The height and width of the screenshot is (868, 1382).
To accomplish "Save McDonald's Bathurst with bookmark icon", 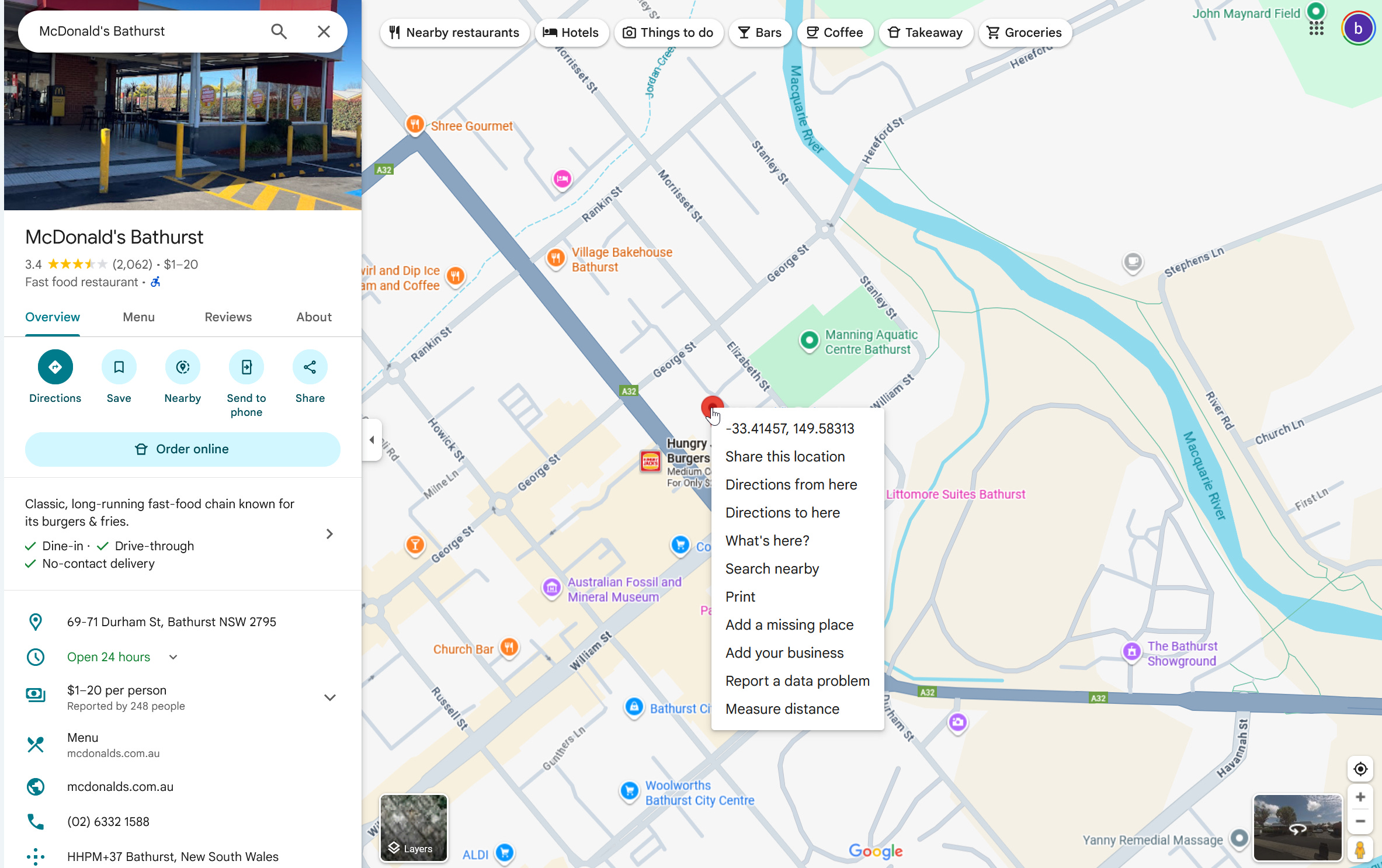I will pyautogui.click(x=119, y=367).
